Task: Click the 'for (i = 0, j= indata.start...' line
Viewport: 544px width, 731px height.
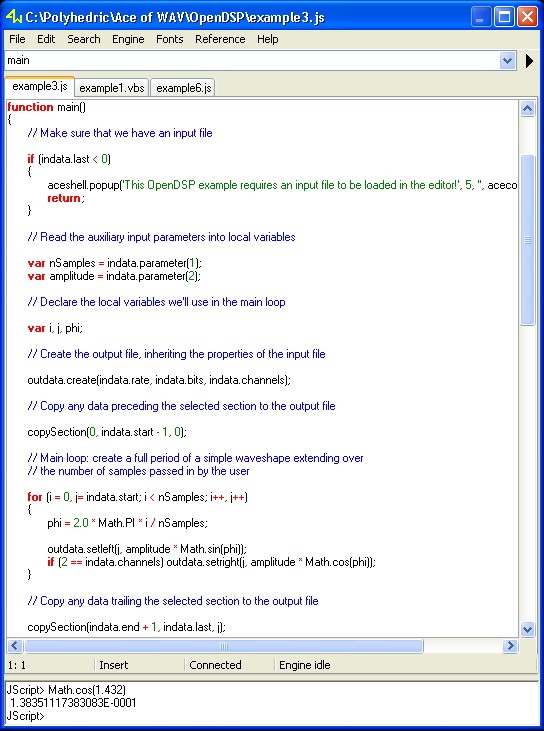Action: (x=138, y=497)
